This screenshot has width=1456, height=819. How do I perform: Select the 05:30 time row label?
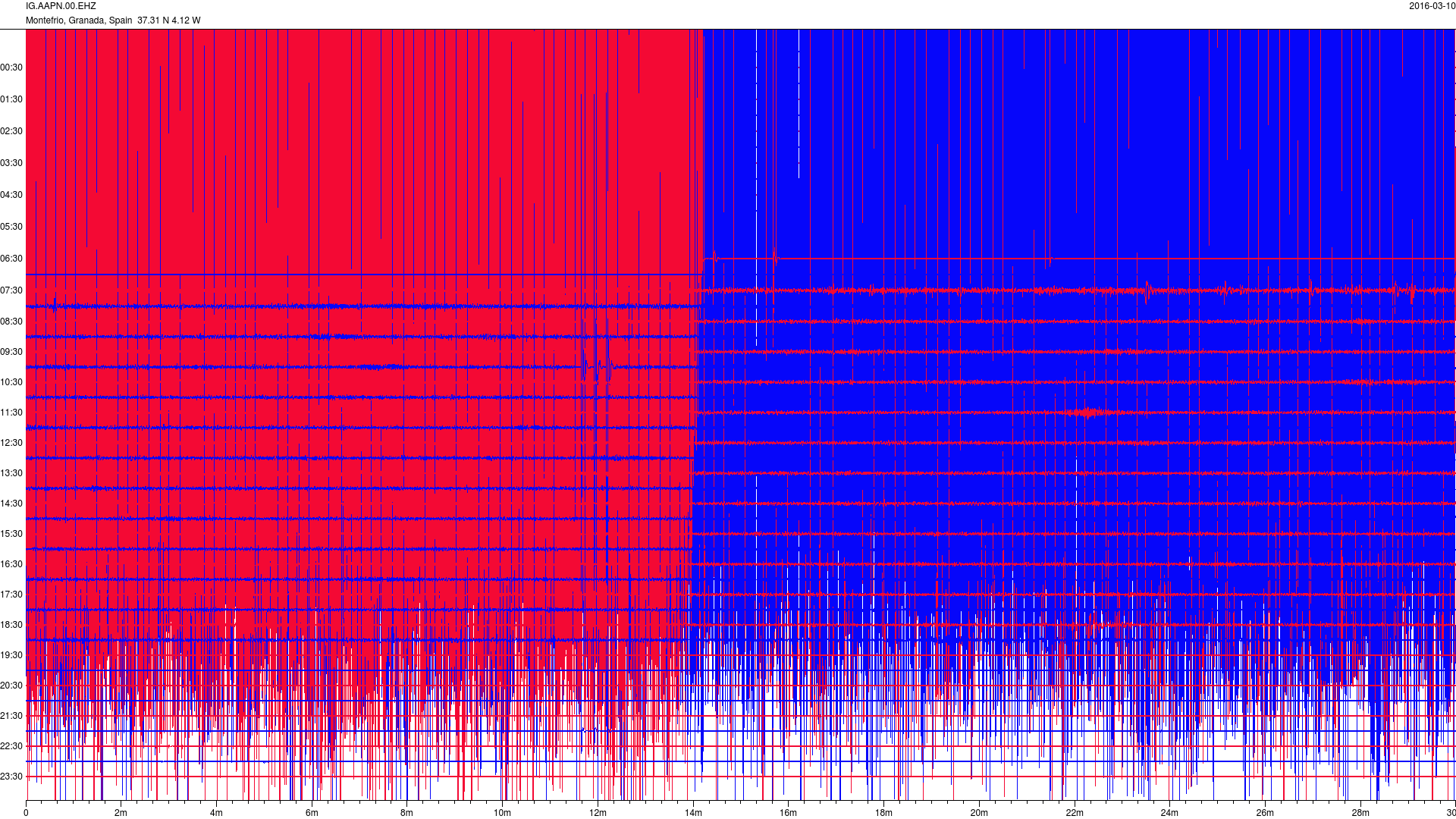pos(11,227)
